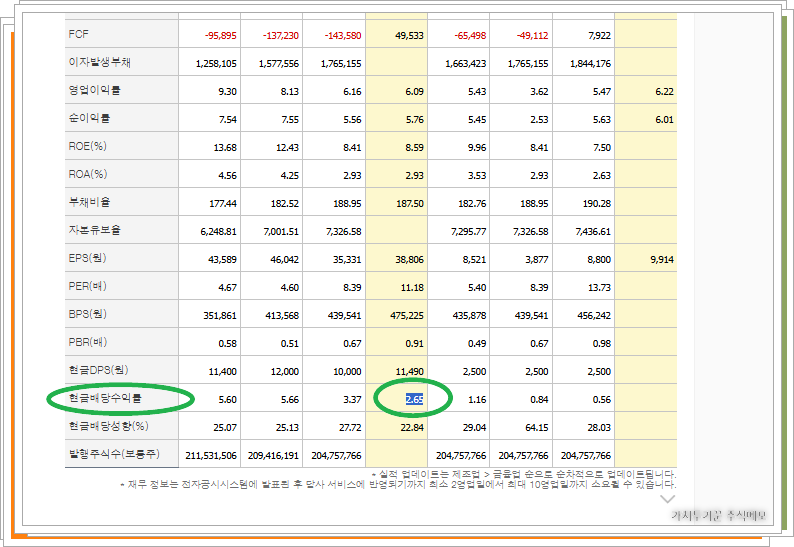Select the payout ratio value 22.84
The image size is (794, 547).
pyautogui.click(x=412, y=427)
